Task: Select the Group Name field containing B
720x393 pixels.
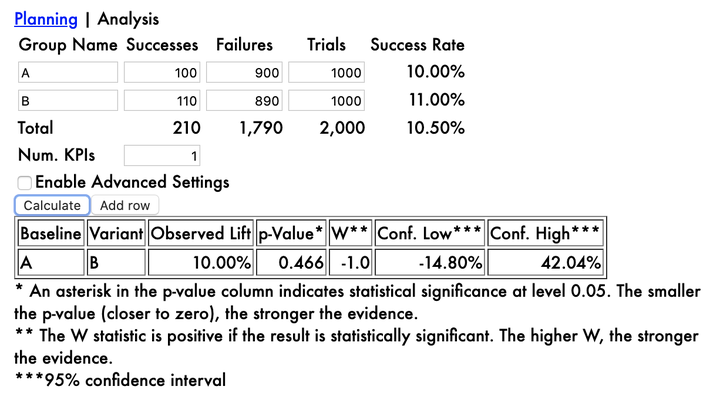Action: tap(68, 101)
